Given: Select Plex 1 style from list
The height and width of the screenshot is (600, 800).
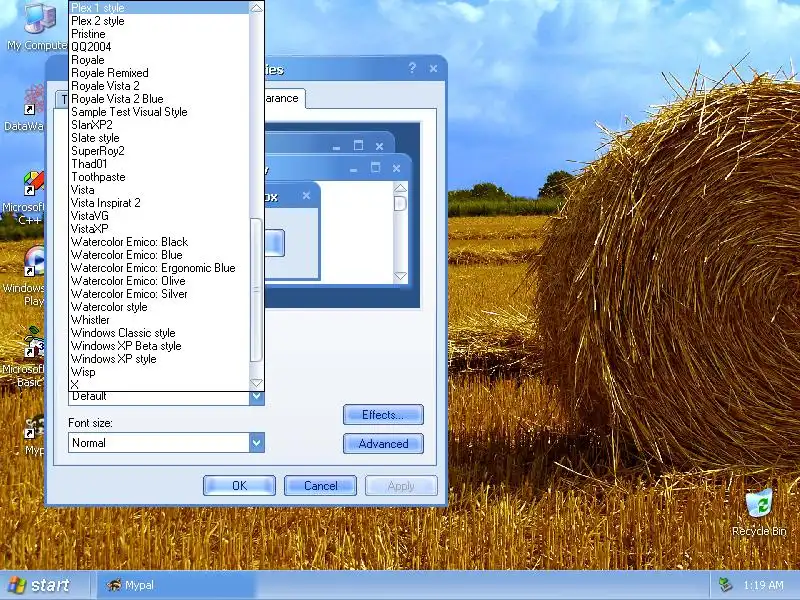Looking at the screenshot, I should tap(159, 8).
